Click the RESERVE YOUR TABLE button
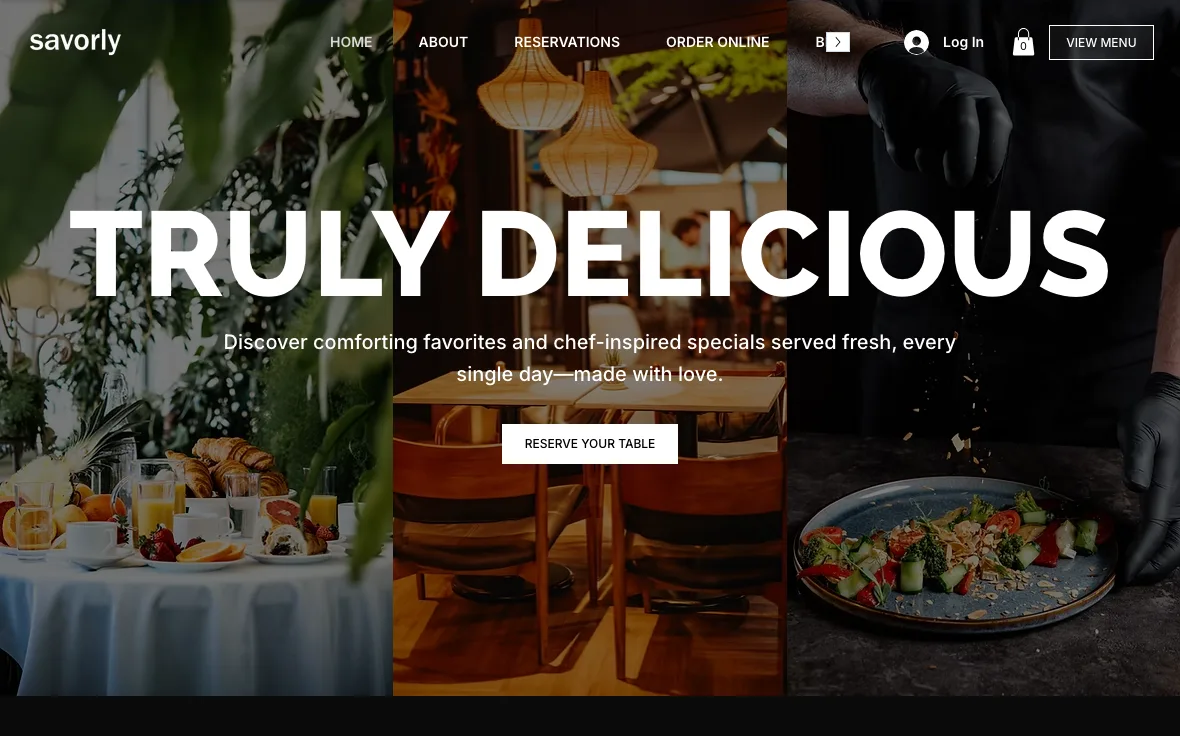This screenshot has height=736, width=1180. 590,444
